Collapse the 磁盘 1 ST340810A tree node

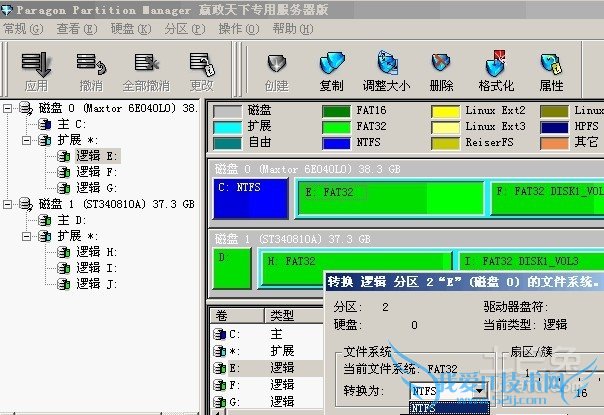pyautogui.click(x=7, y=204)
